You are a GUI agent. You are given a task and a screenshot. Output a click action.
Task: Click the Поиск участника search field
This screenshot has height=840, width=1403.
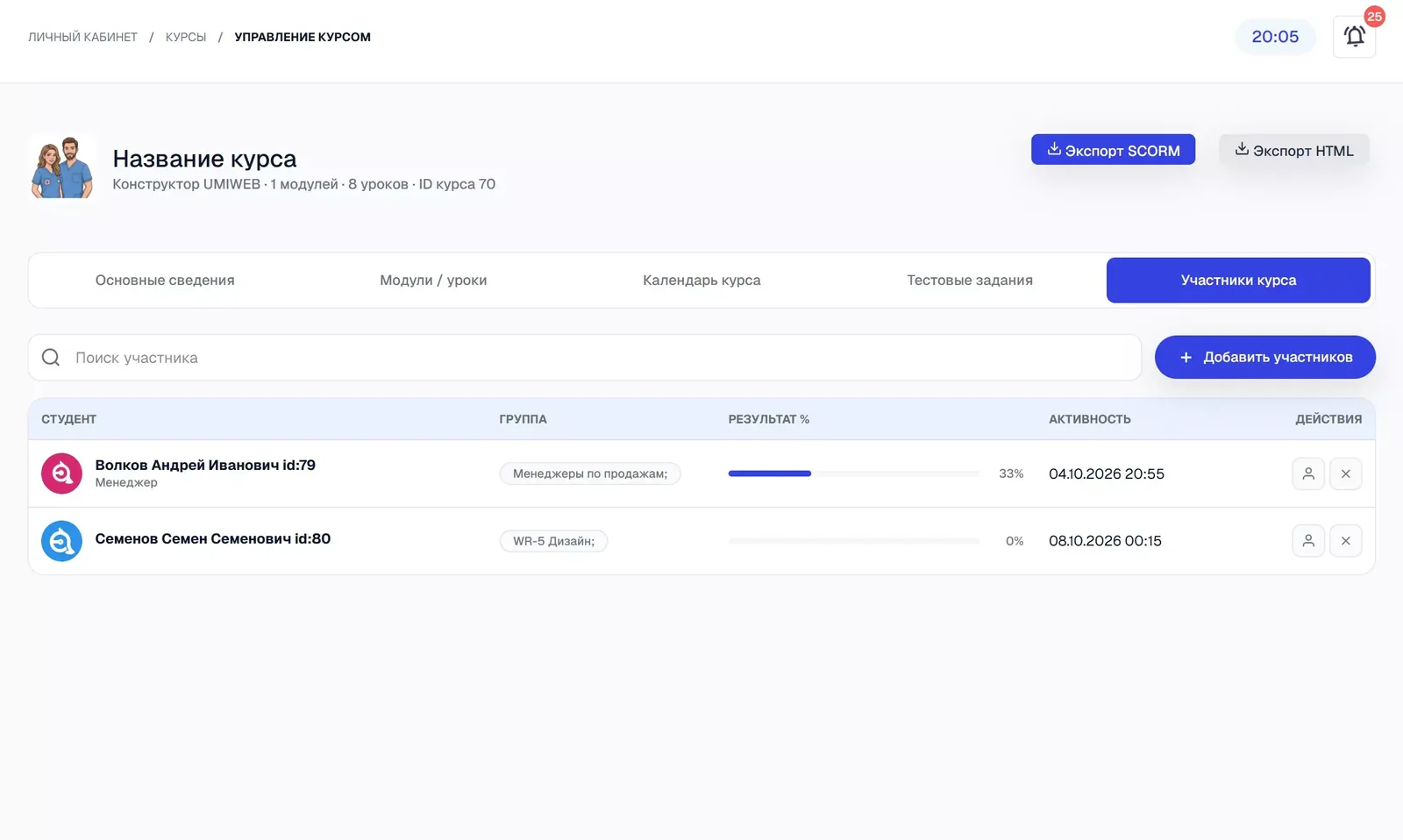pos(585,358)
